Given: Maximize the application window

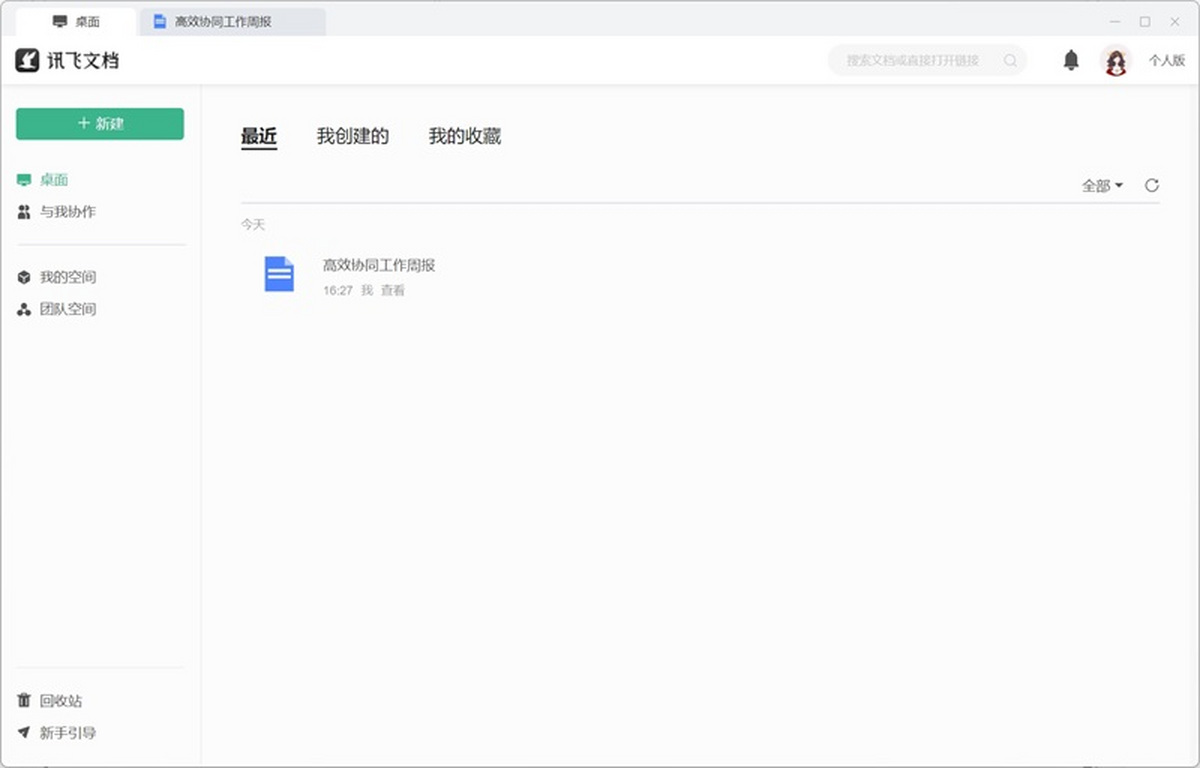Looking at the screenshot, I should pyautogui.click(x=1145, y=21).
